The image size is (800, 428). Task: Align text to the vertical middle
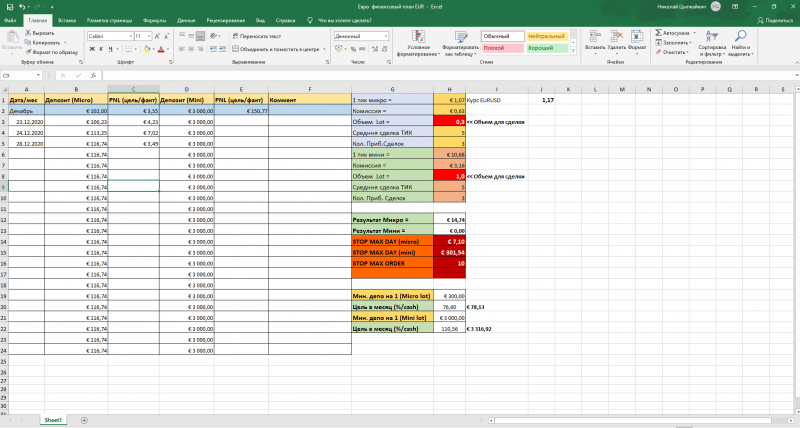tap(191, 36)
